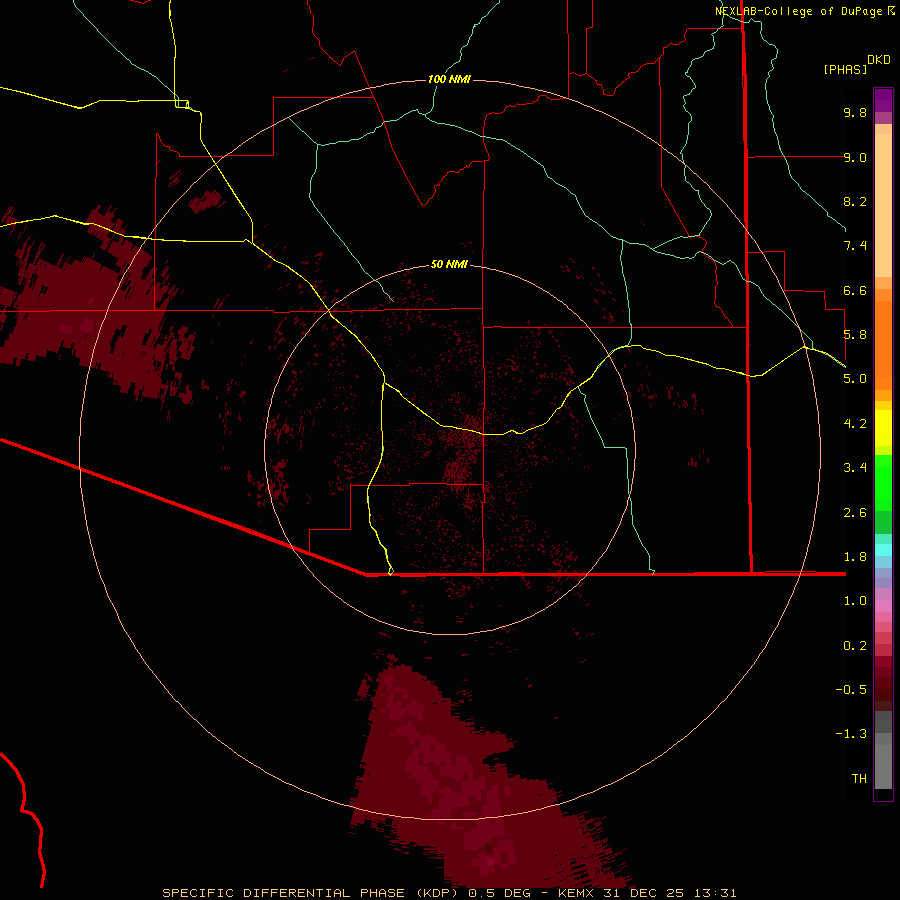Click the -1.3 legend value
The image size is (900, 900).
851,734
